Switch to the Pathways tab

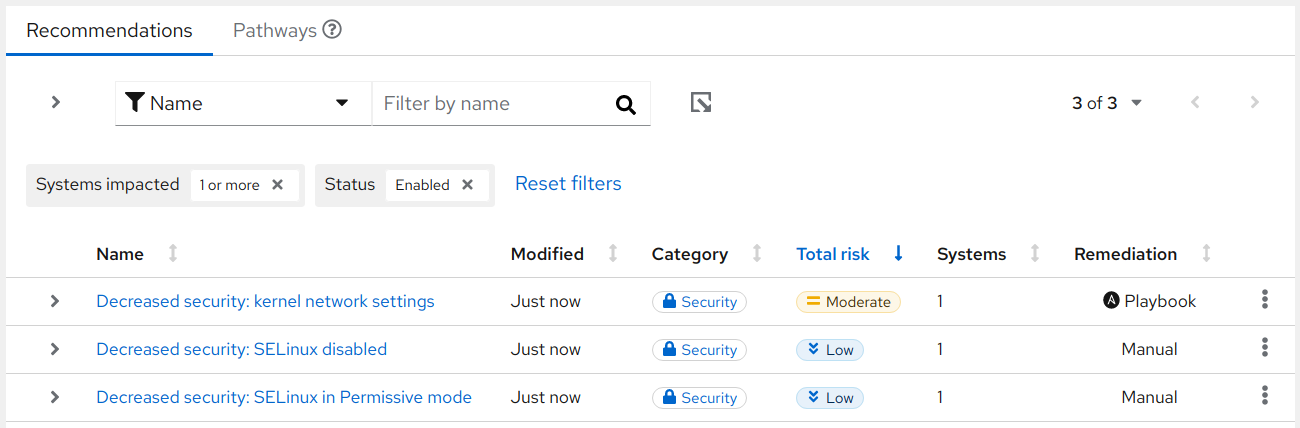click(x=275, y=30)
